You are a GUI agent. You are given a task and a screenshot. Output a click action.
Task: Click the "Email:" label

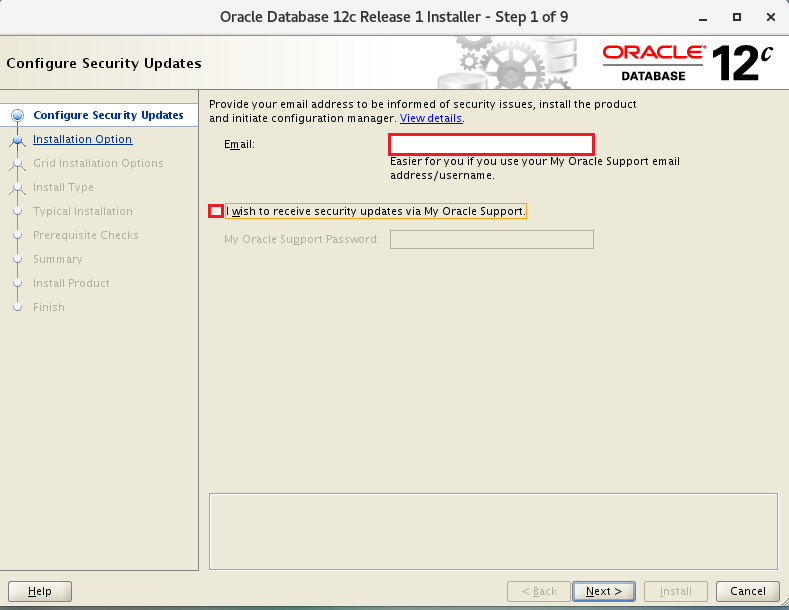coord(240,144)
